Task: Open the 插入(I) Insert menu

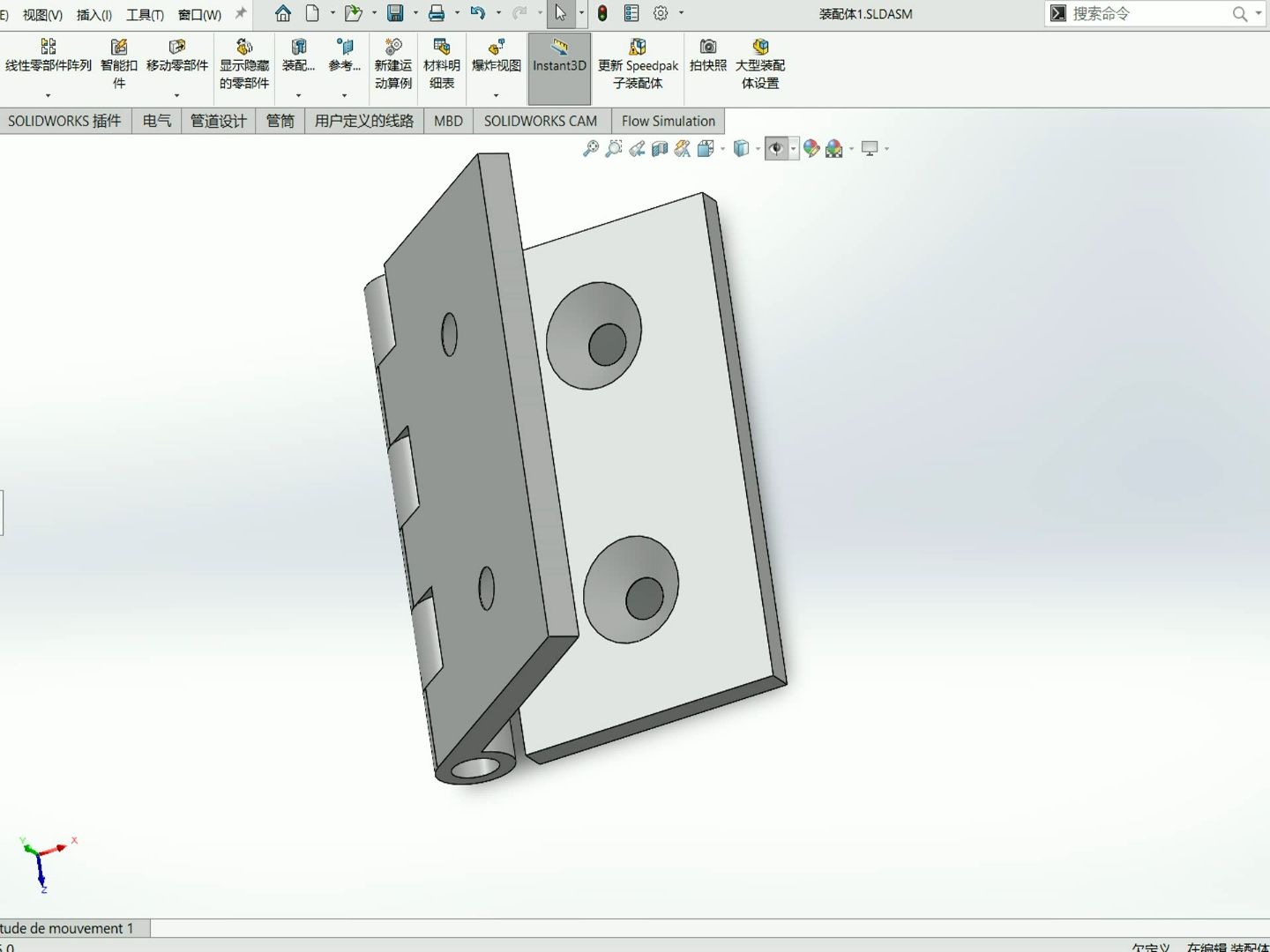Action: click(x=94, y=14)
